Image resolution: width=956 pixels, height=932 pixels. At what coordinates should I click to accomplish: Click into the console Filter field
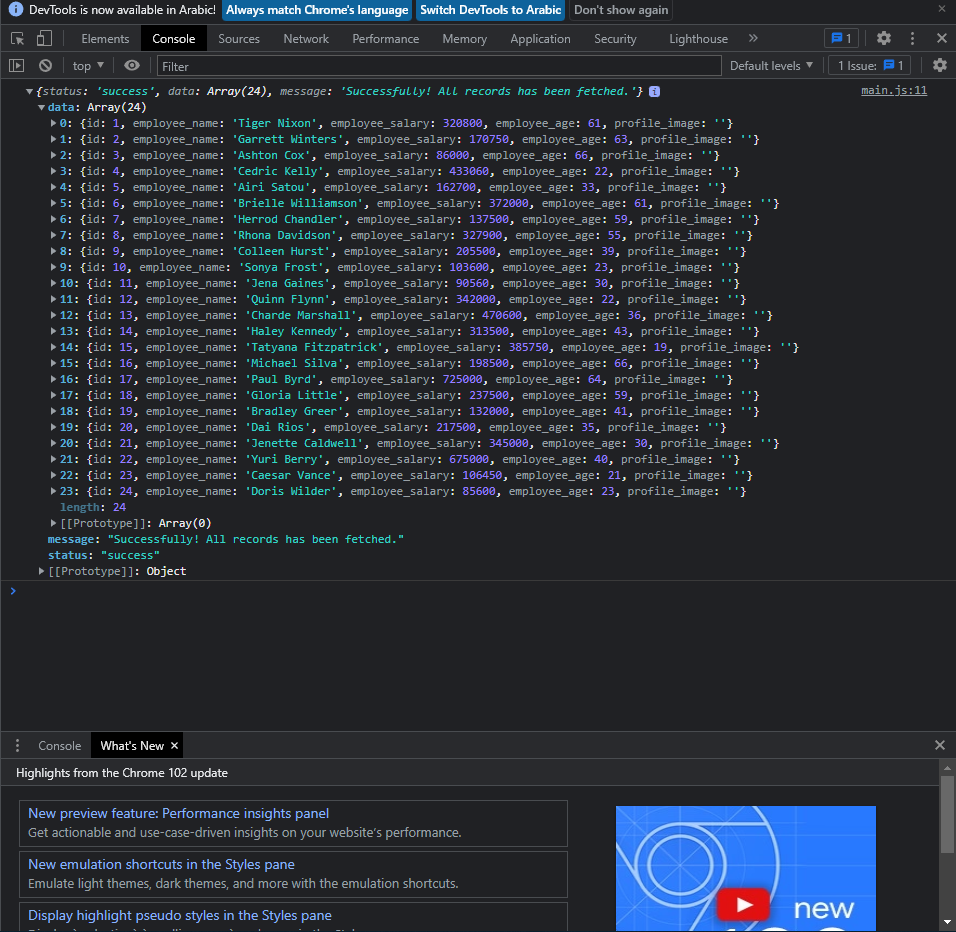pyautogui.click(x=439, y=66)
